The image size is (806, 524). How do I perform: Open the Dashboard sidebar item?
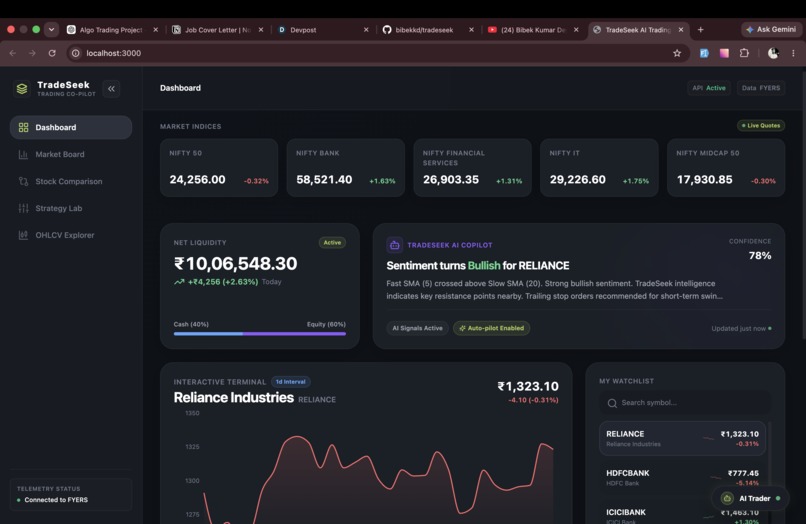click(x=71, y=127)
